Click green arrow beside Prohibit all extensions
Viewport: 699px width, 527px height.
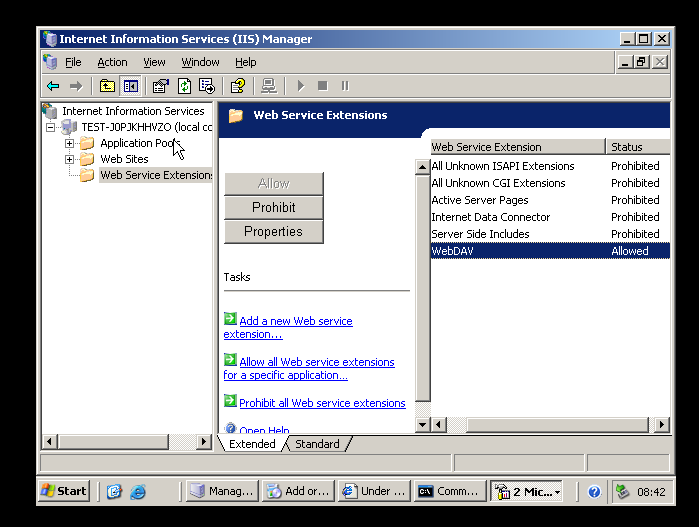230,401
